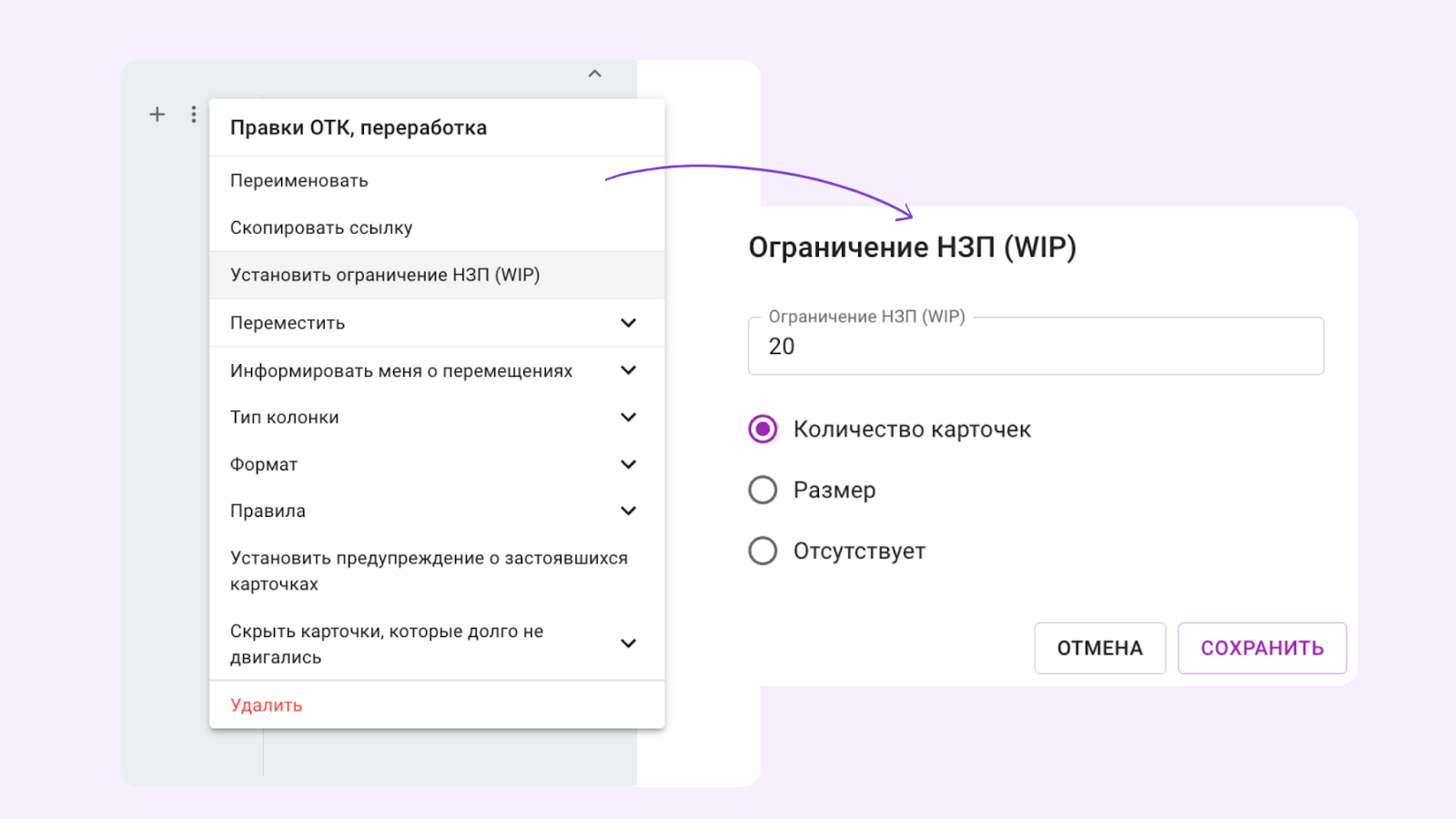Expand the Формат submenu

628,464
